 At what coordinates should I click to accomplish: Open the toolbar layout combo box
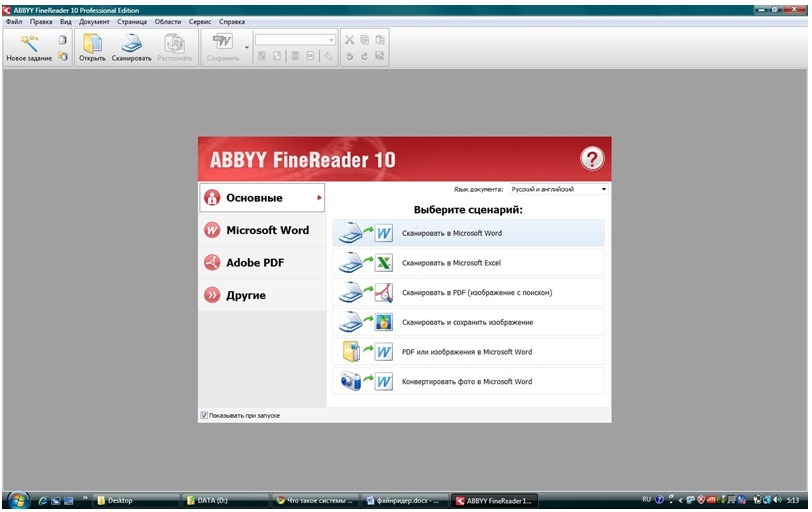click(x=295, y=40)
